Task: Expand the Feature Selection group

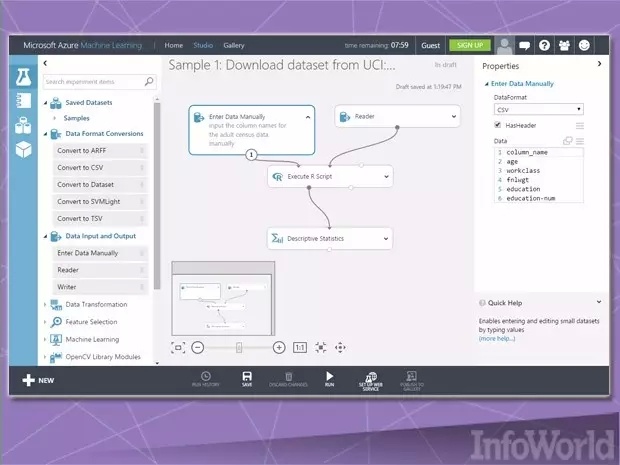Action: click(45, 322)
